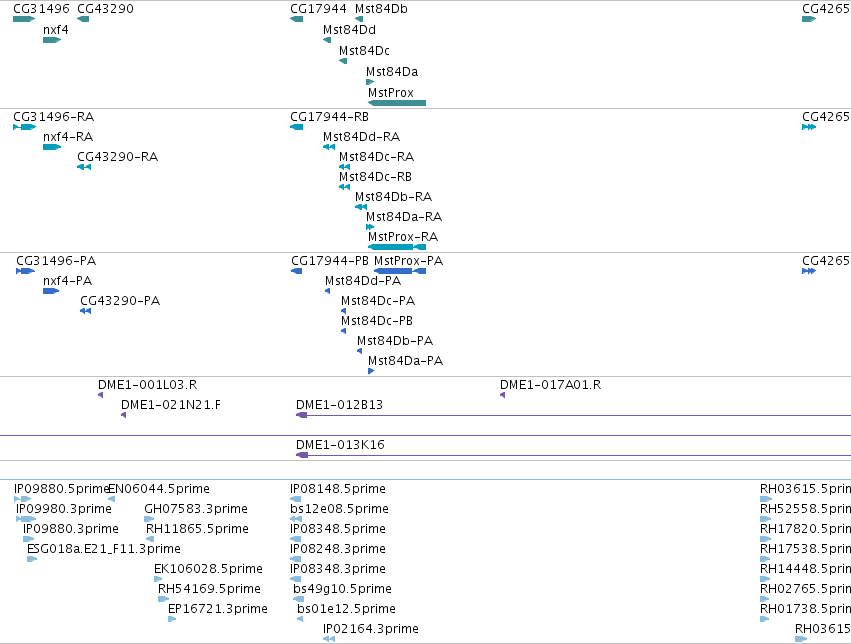Viewport: 851px width, 644px height.
Task: Open the MstProx gene feature
Action: pos(397,103)
